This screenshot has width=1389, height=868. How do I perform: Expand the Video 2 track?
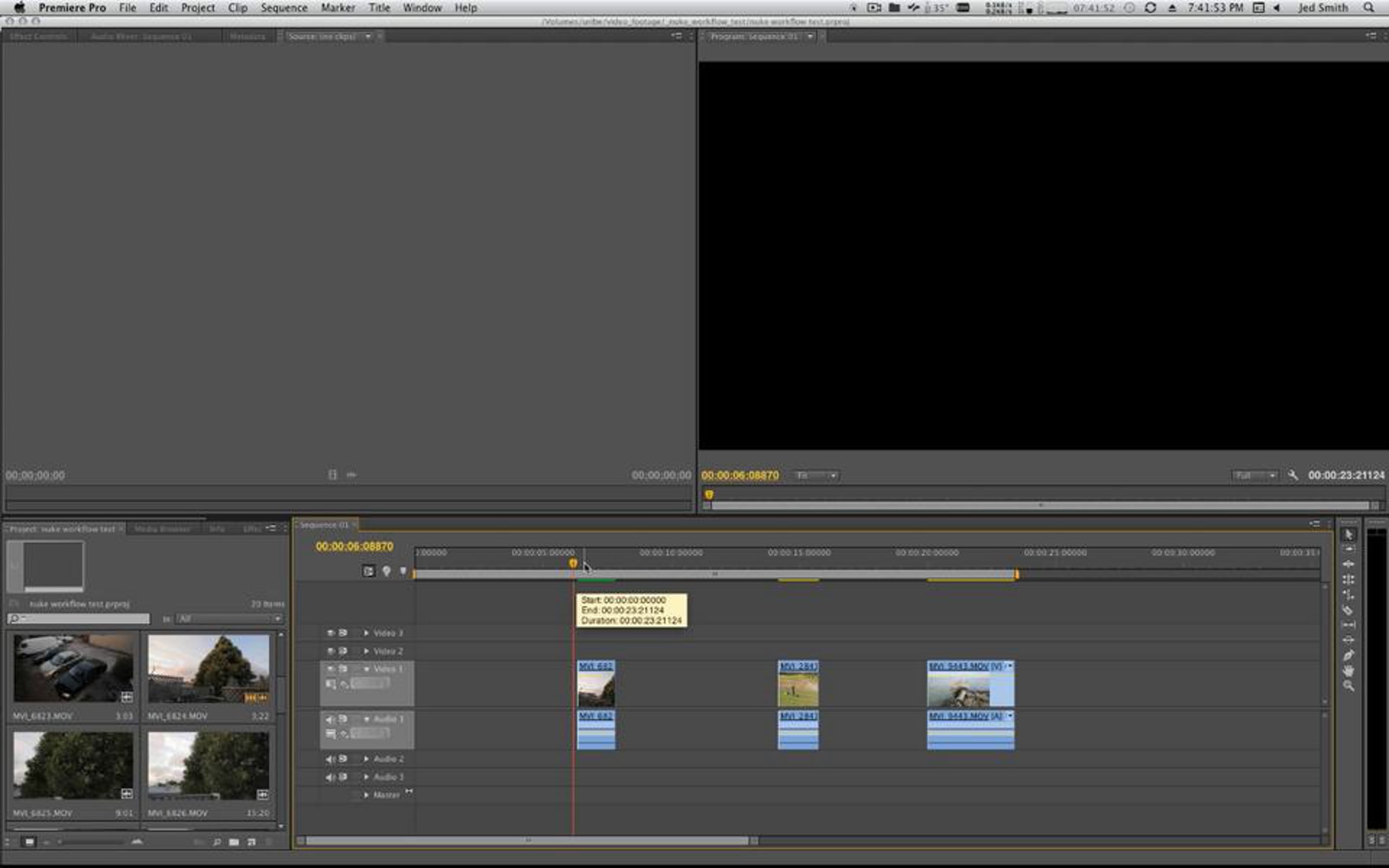tap(366, 651)
